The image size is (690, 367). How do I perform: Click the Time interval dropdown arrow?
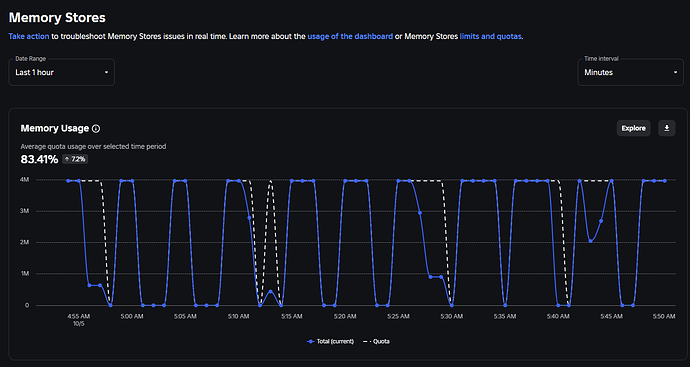click(x=675, y=73)
